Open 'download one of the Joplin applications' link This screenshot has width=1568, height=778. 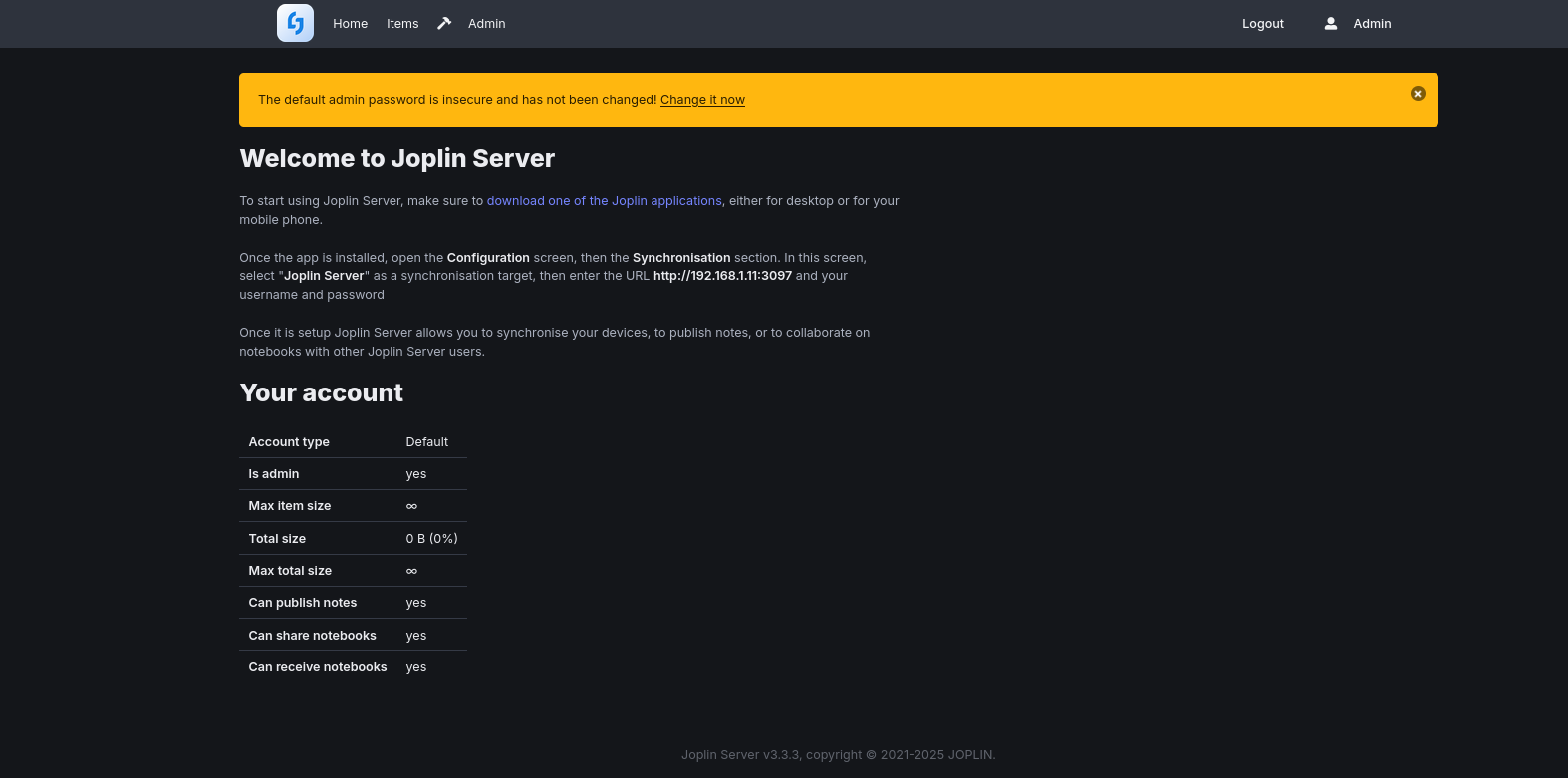point(604,201)
